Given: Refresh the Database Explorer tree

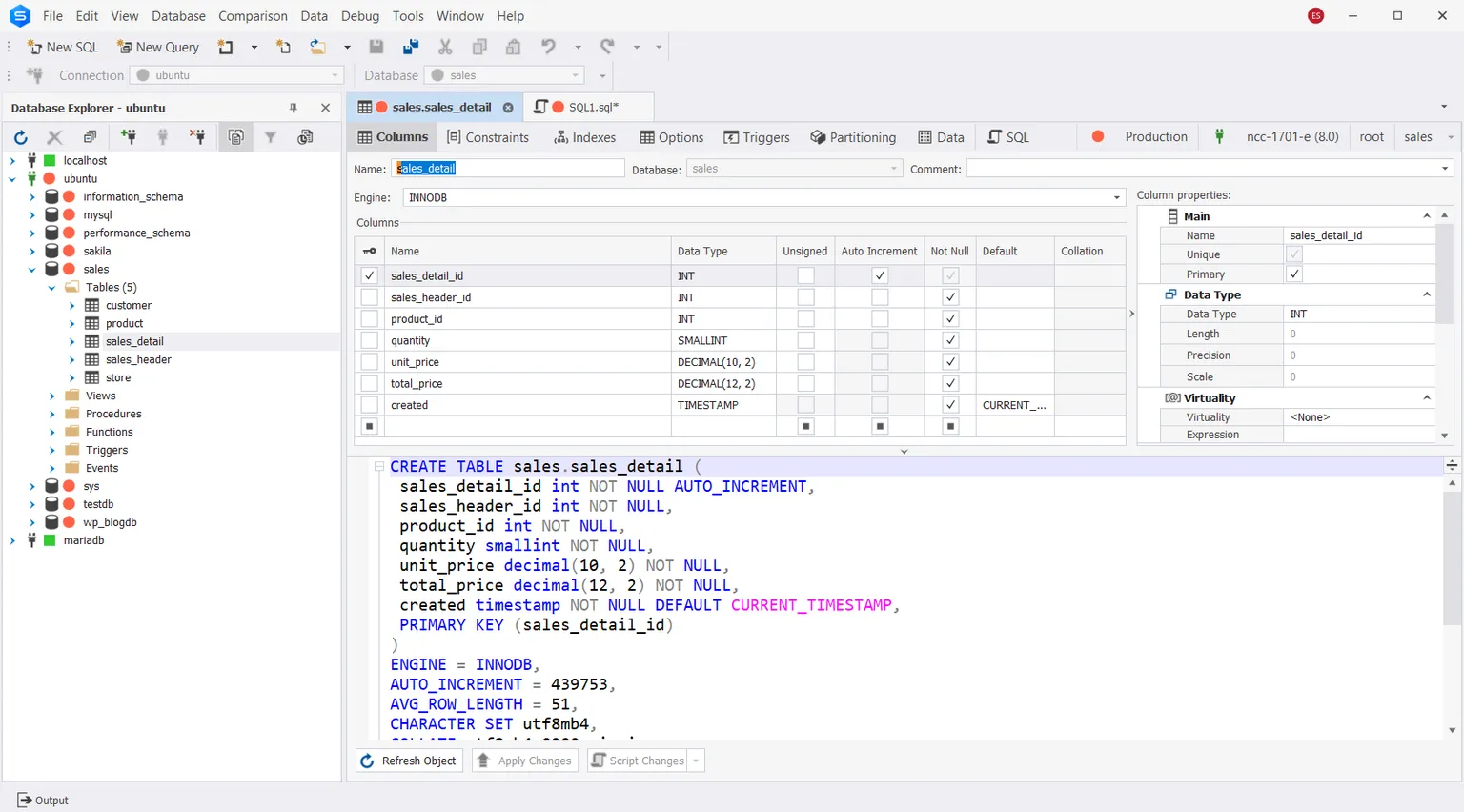Looking at the screenshot, I should click(x=21, y=138).
